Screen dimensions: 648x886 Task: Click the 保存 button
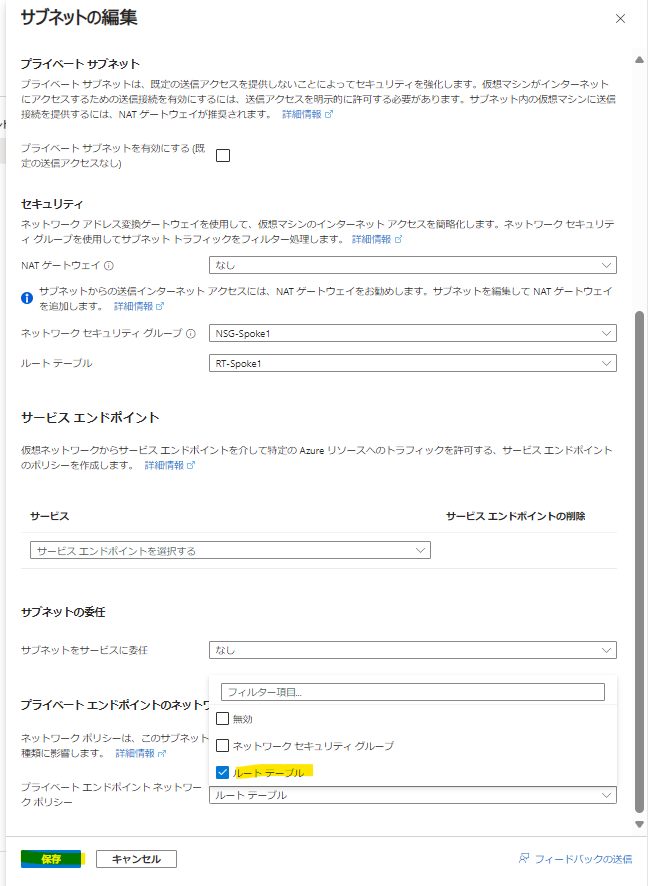[51, 859]
